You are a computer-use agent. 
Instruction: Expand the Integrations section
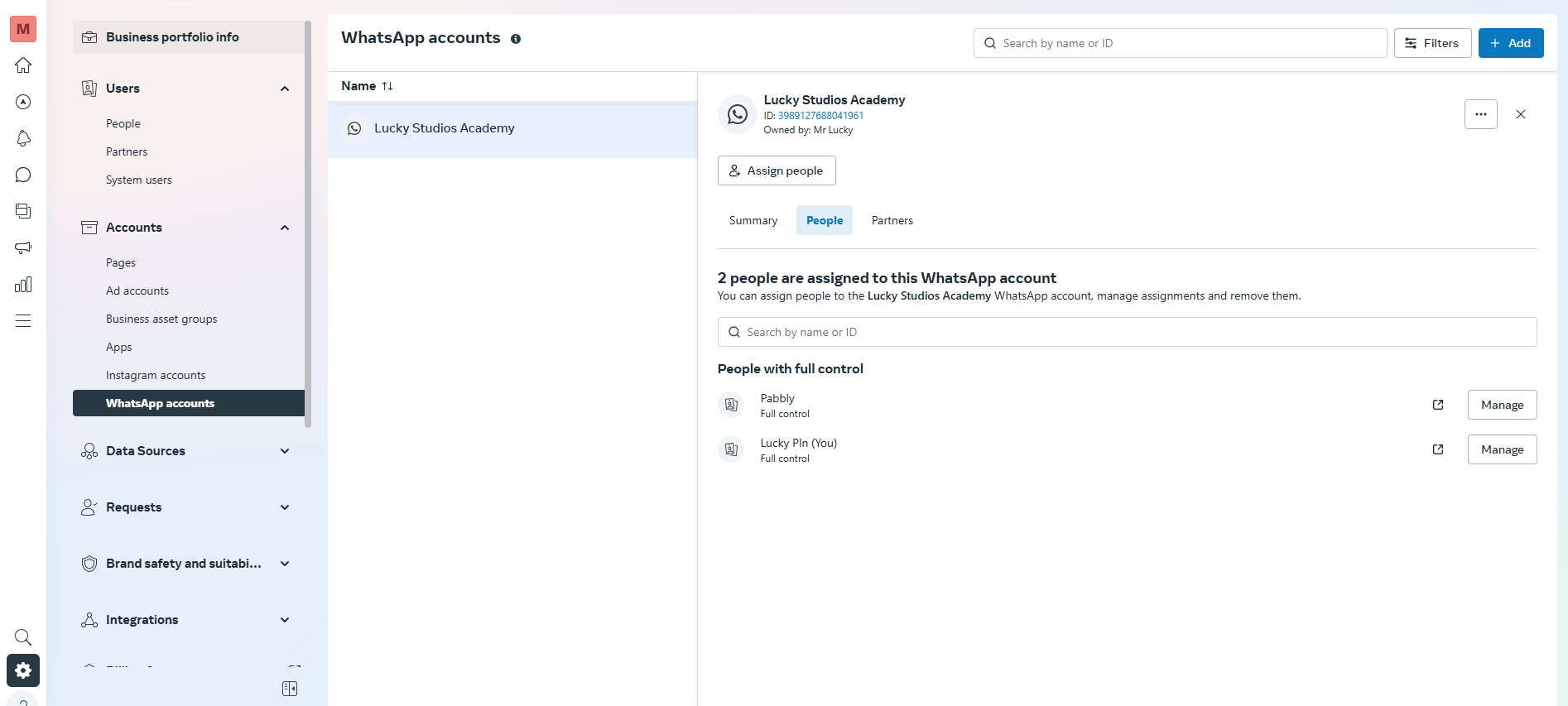click(285, 620)
